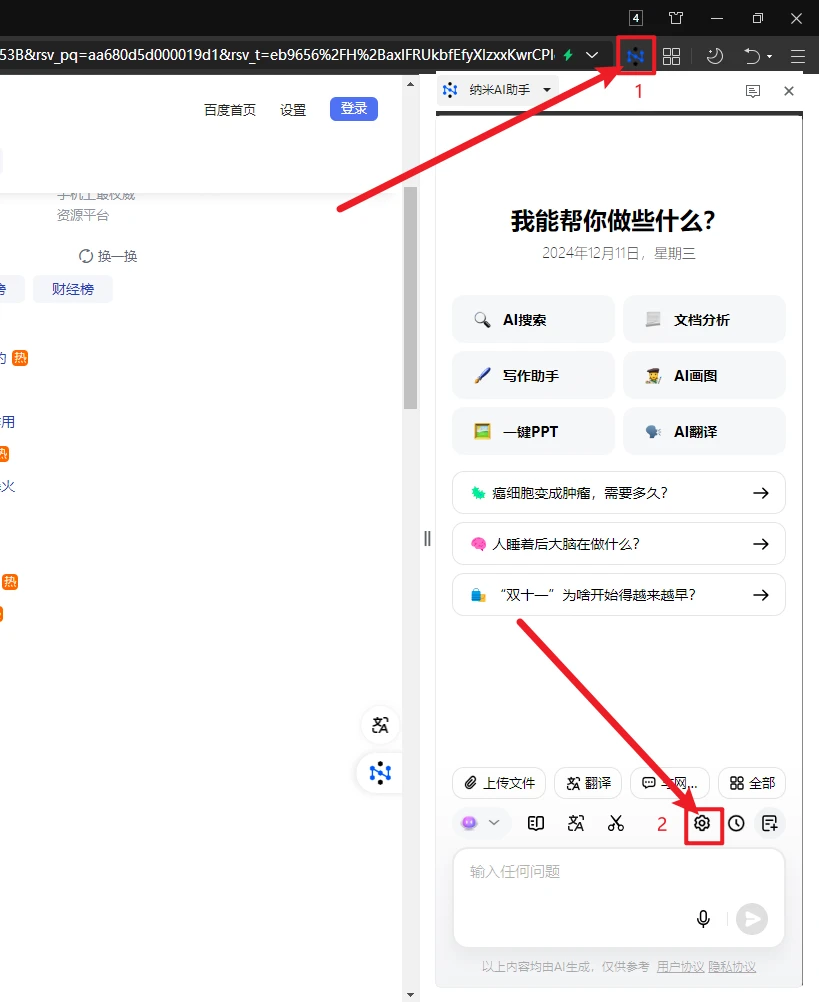The width and height of the screenshot is (819, 1002).
Task: Open suggestion 癌细胞变成肿瘤,需要多久?
Action: pos(618,493)
